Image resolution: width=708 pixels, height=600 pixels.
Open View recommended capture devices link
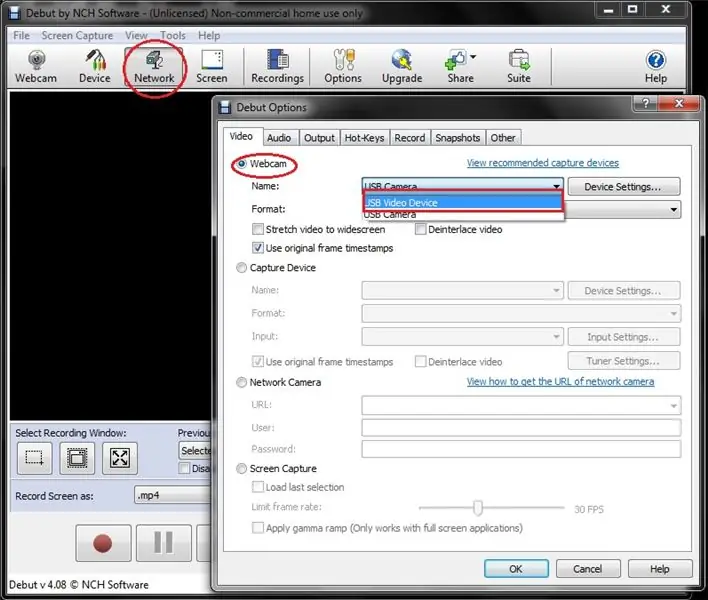pos(543,163)
